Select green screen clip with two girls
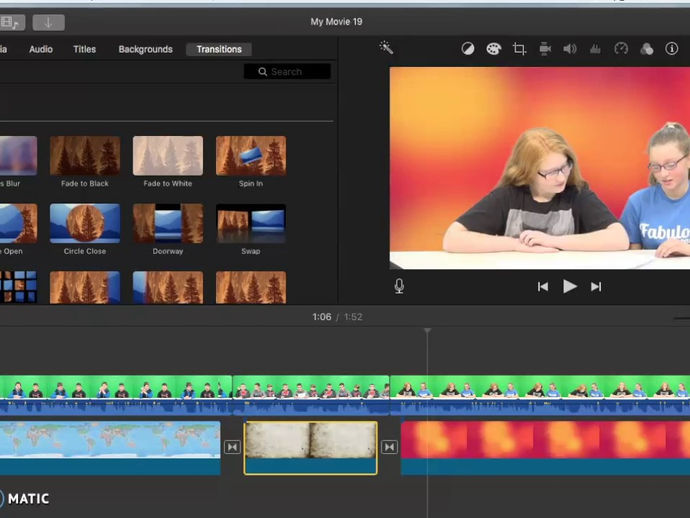The height and width of the screenshot is (518, 690). [540, 395]
